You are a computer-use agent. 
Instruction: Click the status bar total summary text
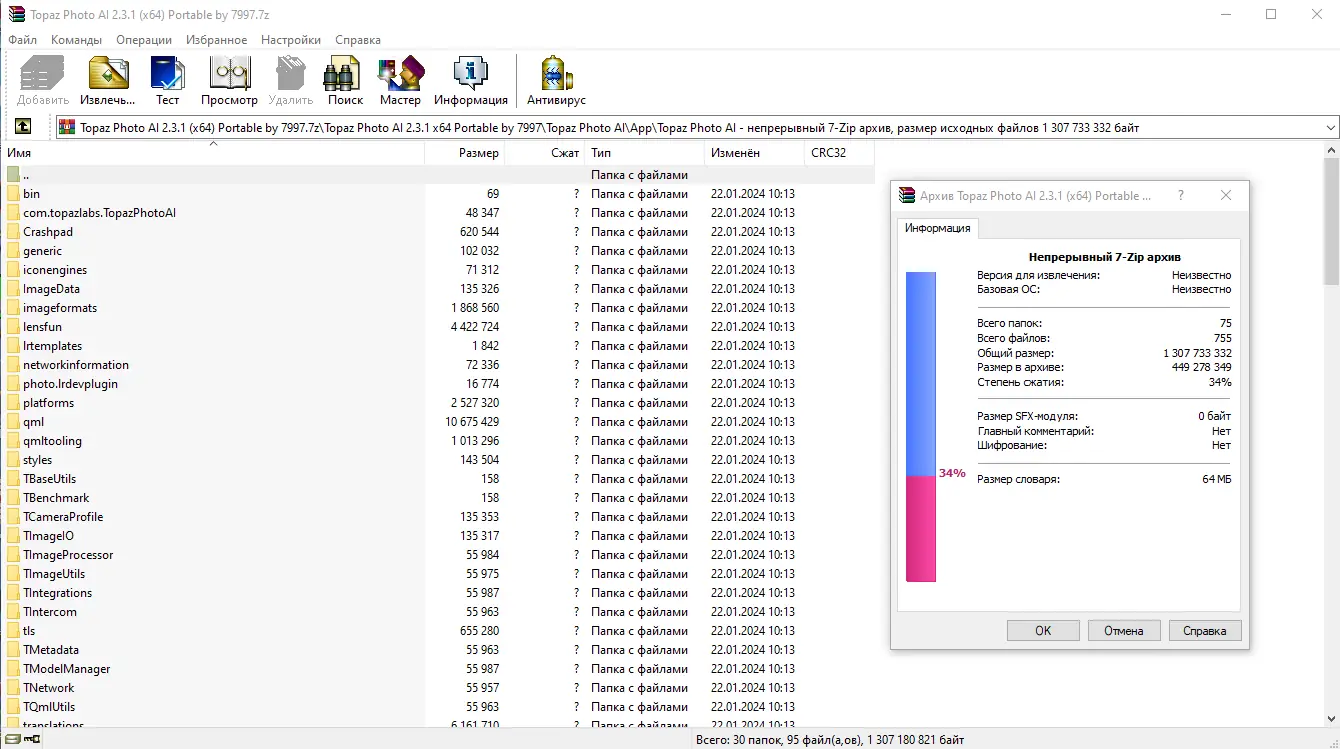coord(829,740)
